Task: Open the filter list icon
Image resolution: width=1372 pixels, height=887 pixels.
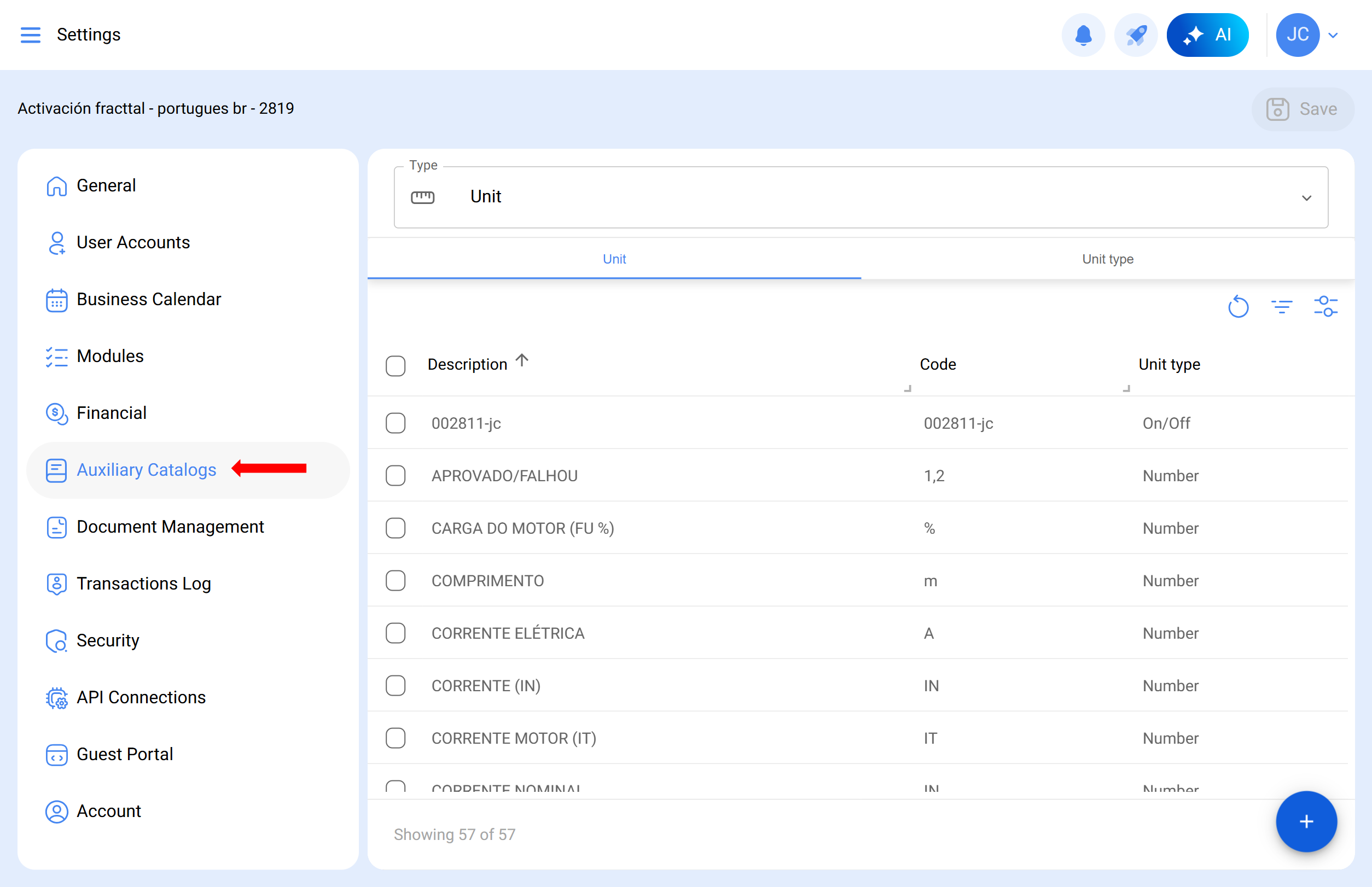Action: [x=1282, y=307]
